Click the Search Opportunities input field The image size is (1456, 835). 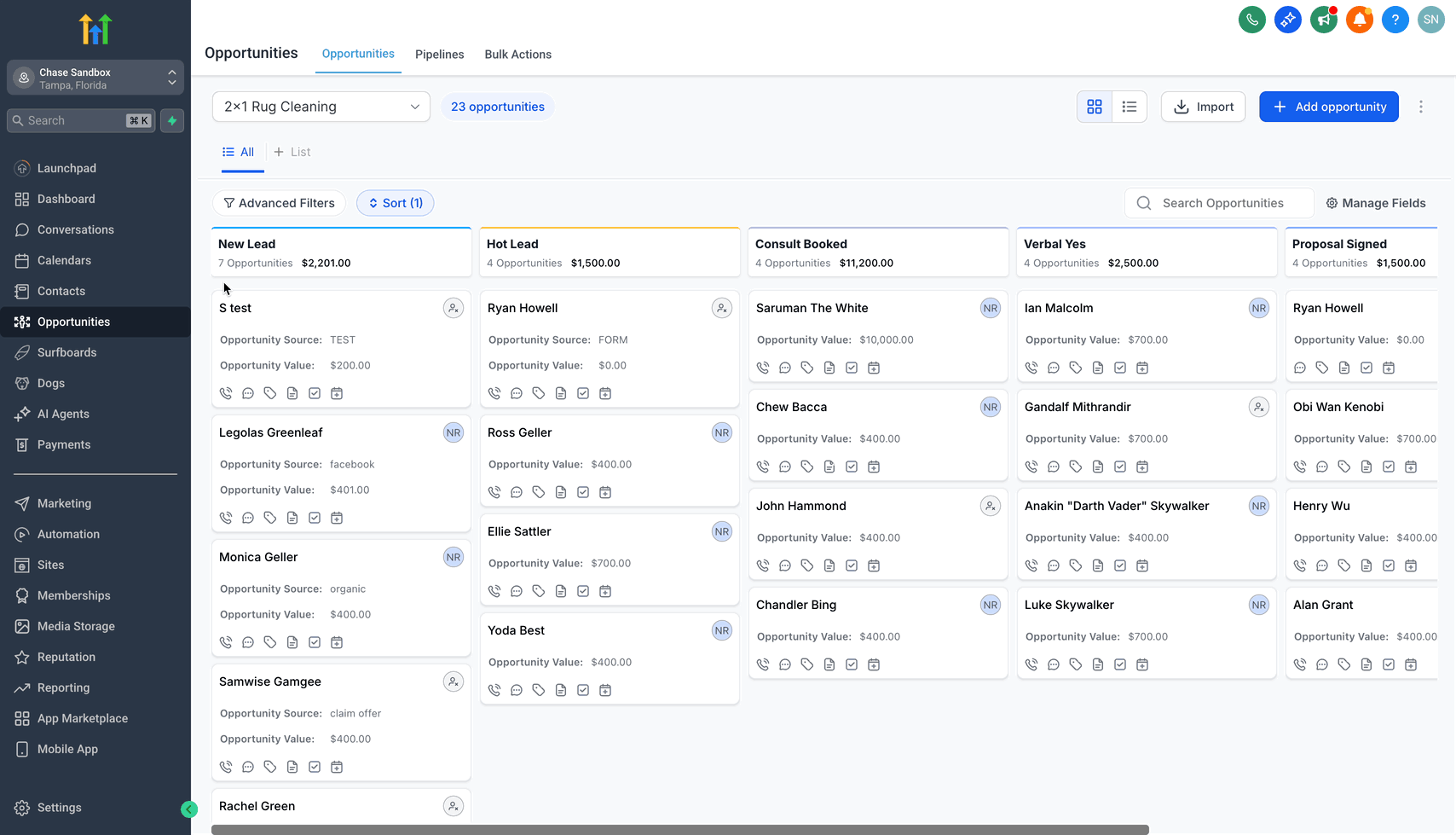pos(1222,203)
